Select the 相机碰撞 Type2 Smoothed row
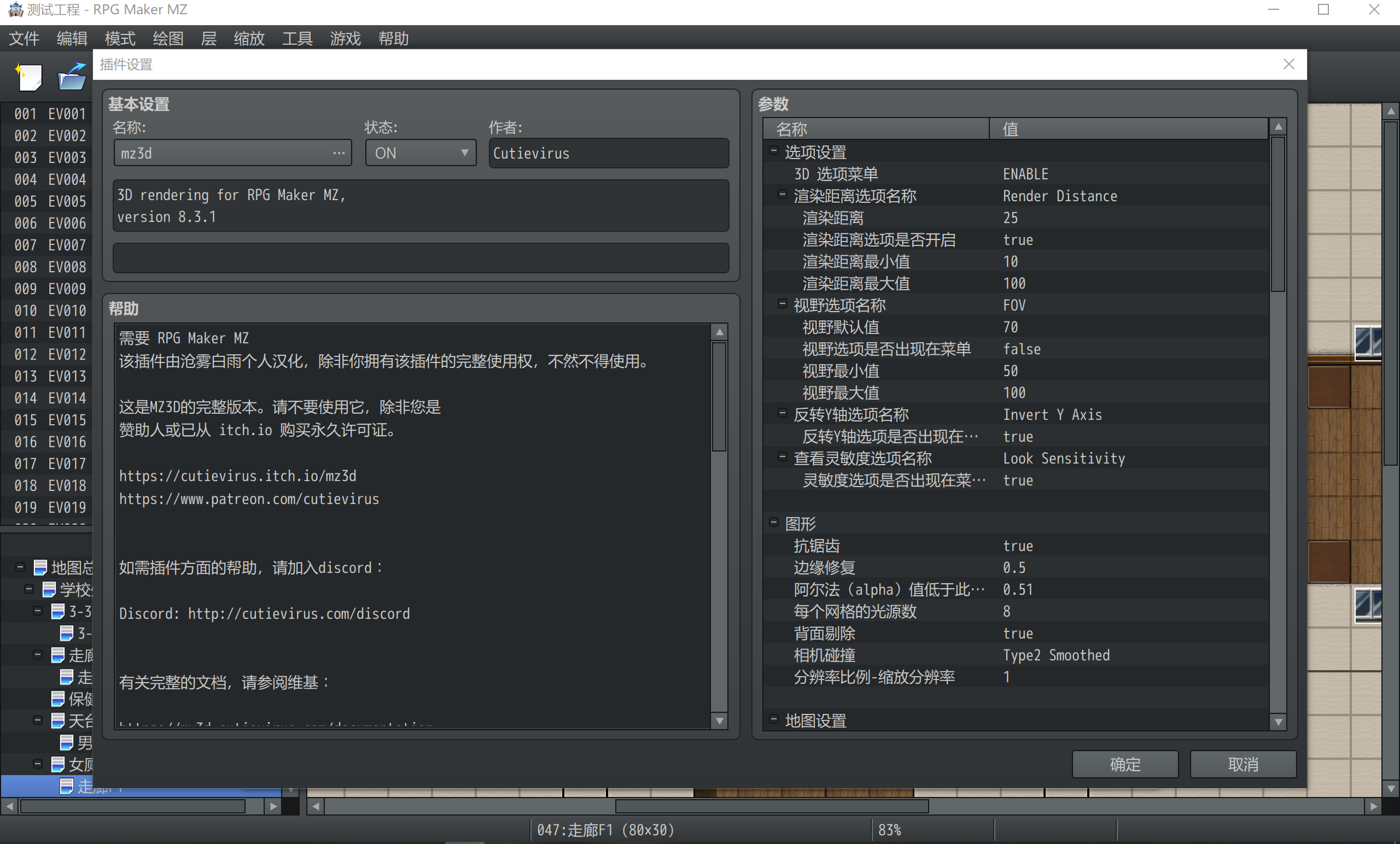The image size is (1400, 844). pos(1016,655)
